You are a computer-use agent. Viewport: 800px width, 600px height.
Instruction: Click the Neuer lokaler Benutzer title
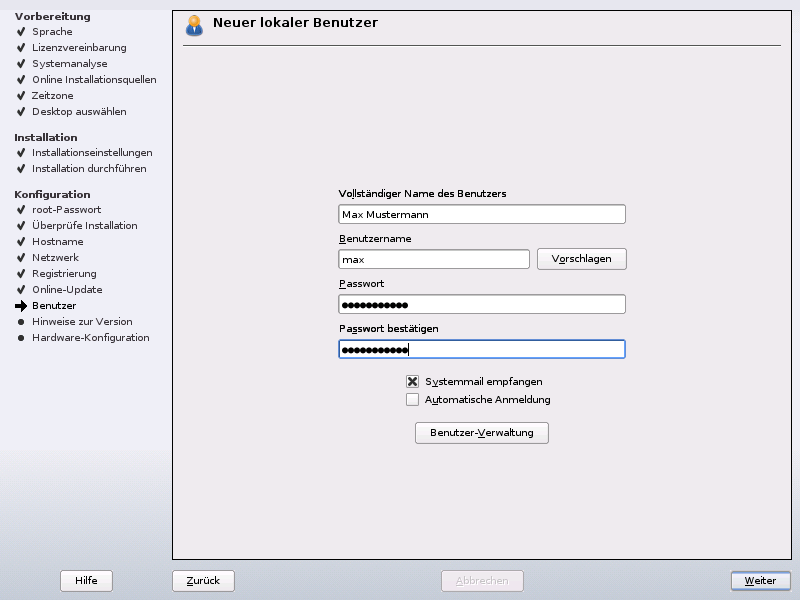[295, 22]
